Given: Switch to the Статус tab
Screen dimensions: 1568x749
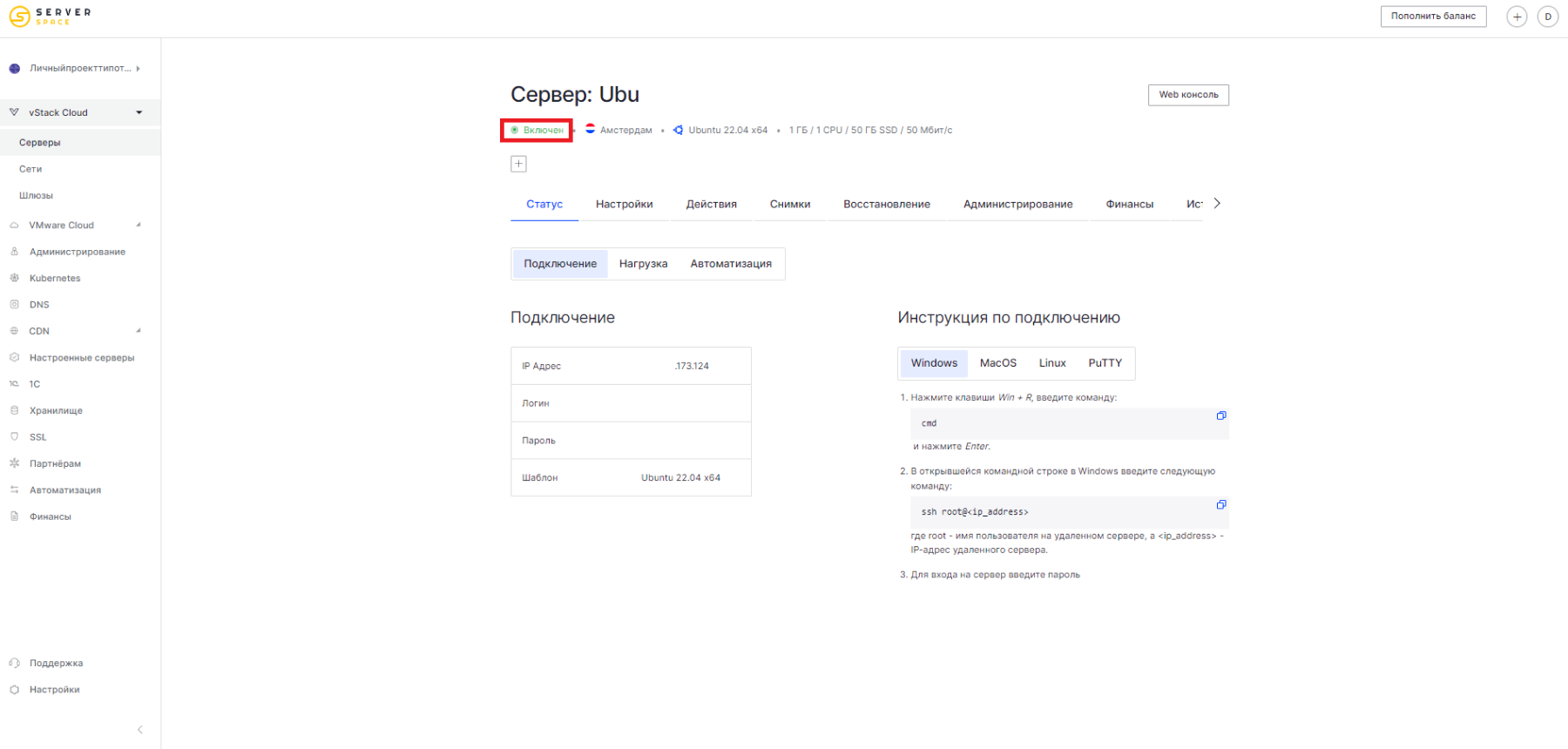Looking at the screenshot, I should [x=544, y=205].
